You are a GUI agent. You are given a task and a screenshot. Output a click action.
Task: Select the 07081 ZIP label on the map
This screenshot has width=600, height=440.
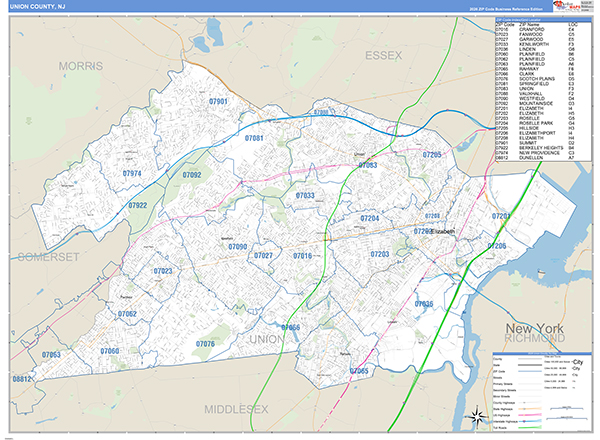pos(254,138)
